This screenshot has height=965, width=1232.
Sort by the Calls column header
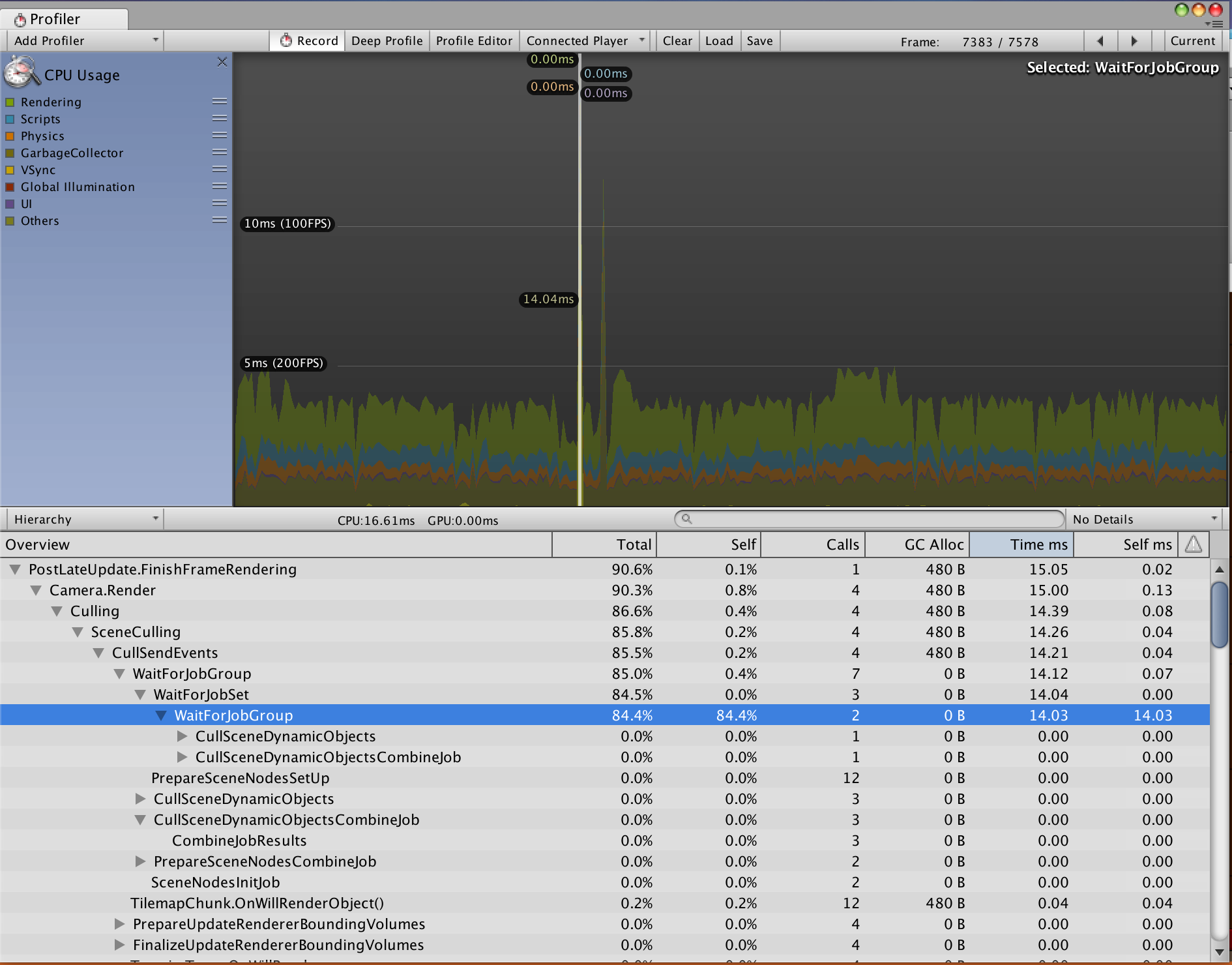813,544
